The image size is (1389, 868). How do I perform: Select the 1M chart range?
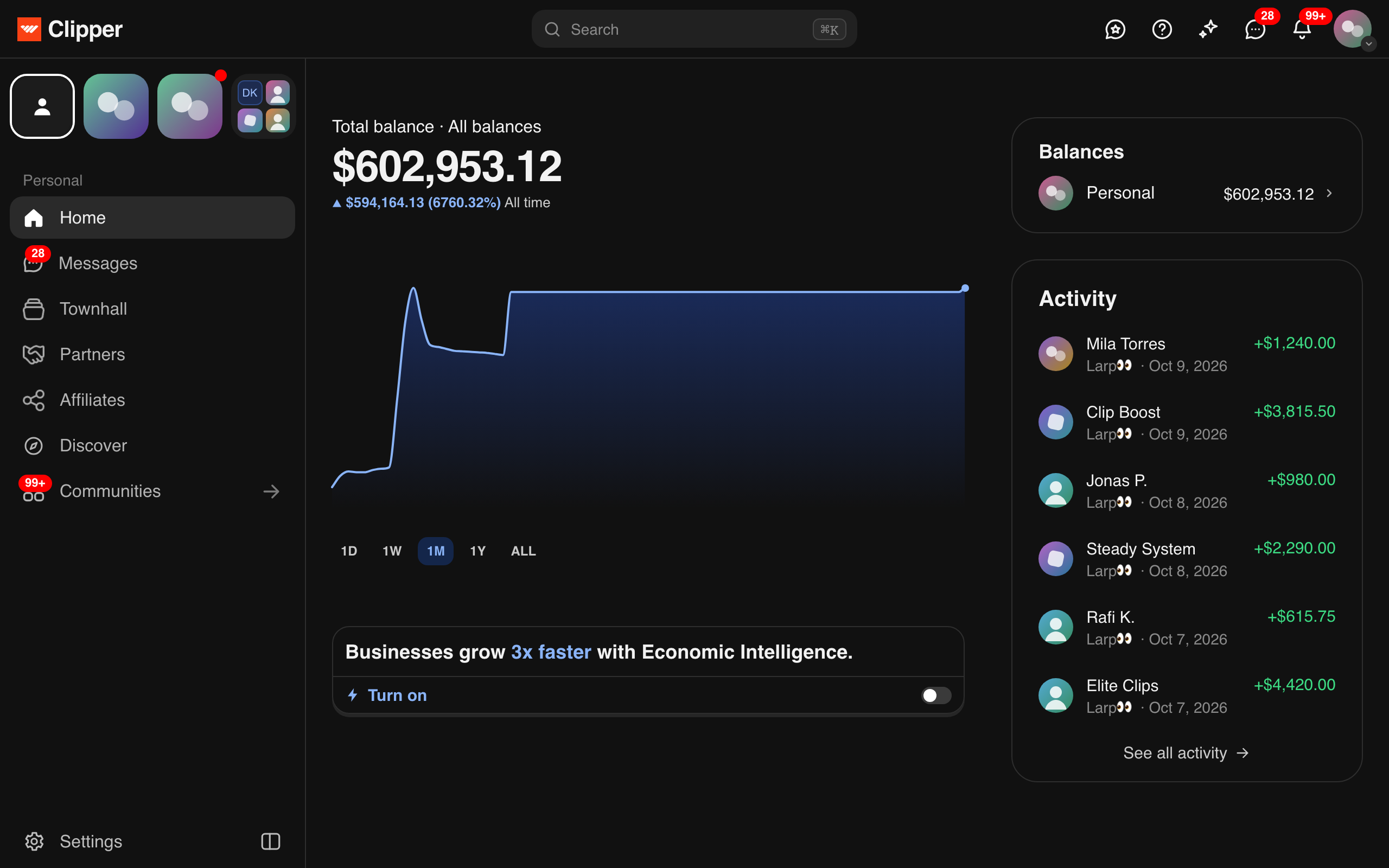[436, 551]
